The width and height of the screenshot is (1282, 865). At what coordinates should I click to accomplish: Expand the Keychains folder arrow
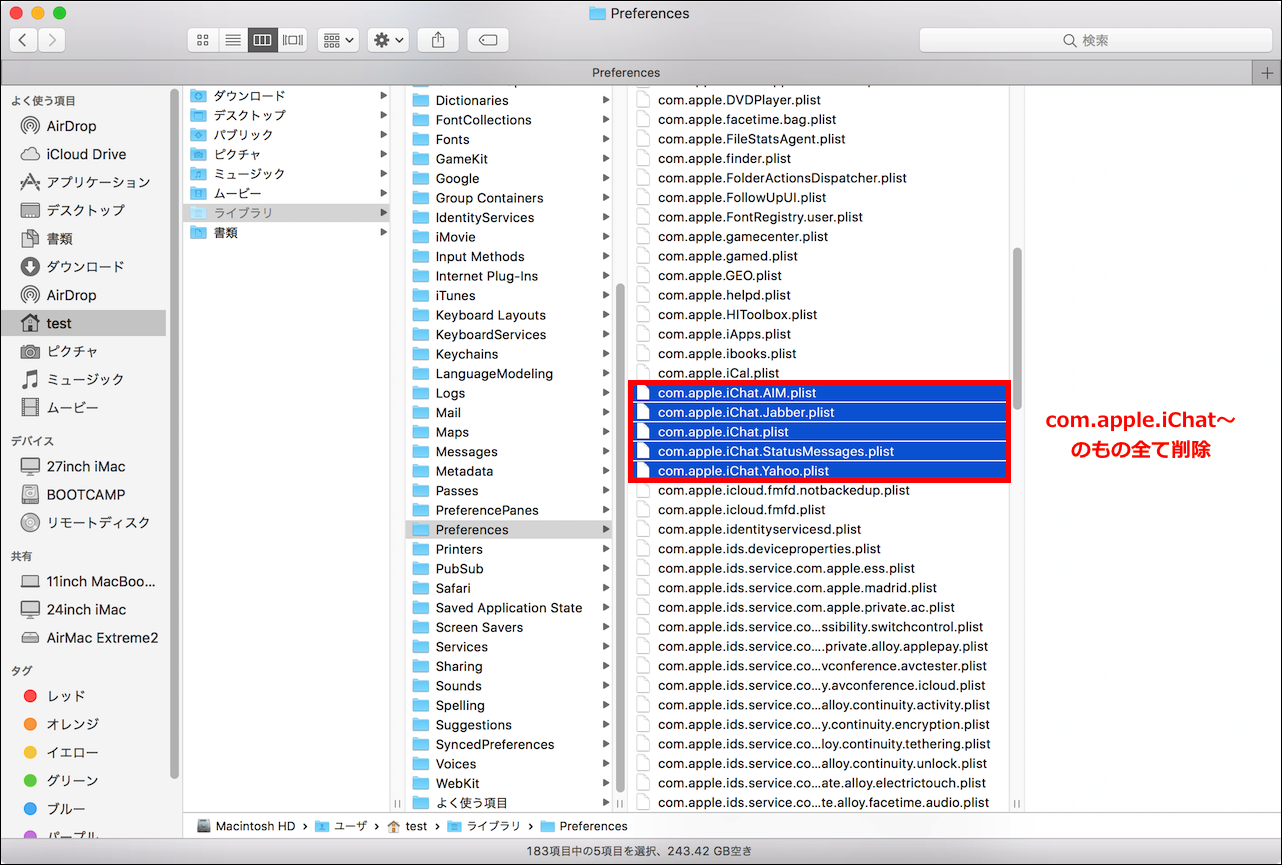pyautogui.click(x=606, y=354)
